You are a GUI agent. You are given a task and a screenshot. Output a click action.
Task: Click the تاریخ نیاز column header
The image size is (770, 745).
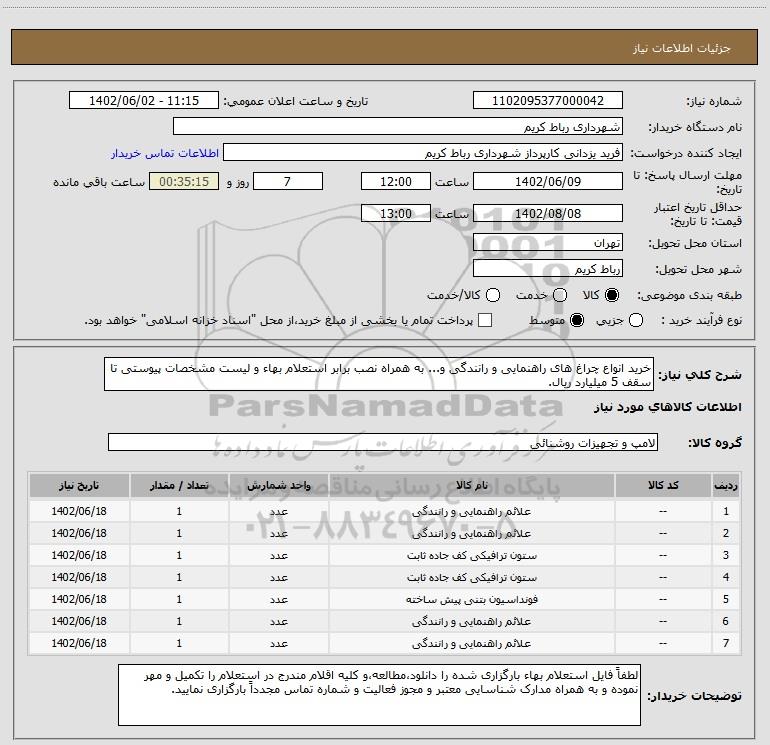tap(79, 485)
